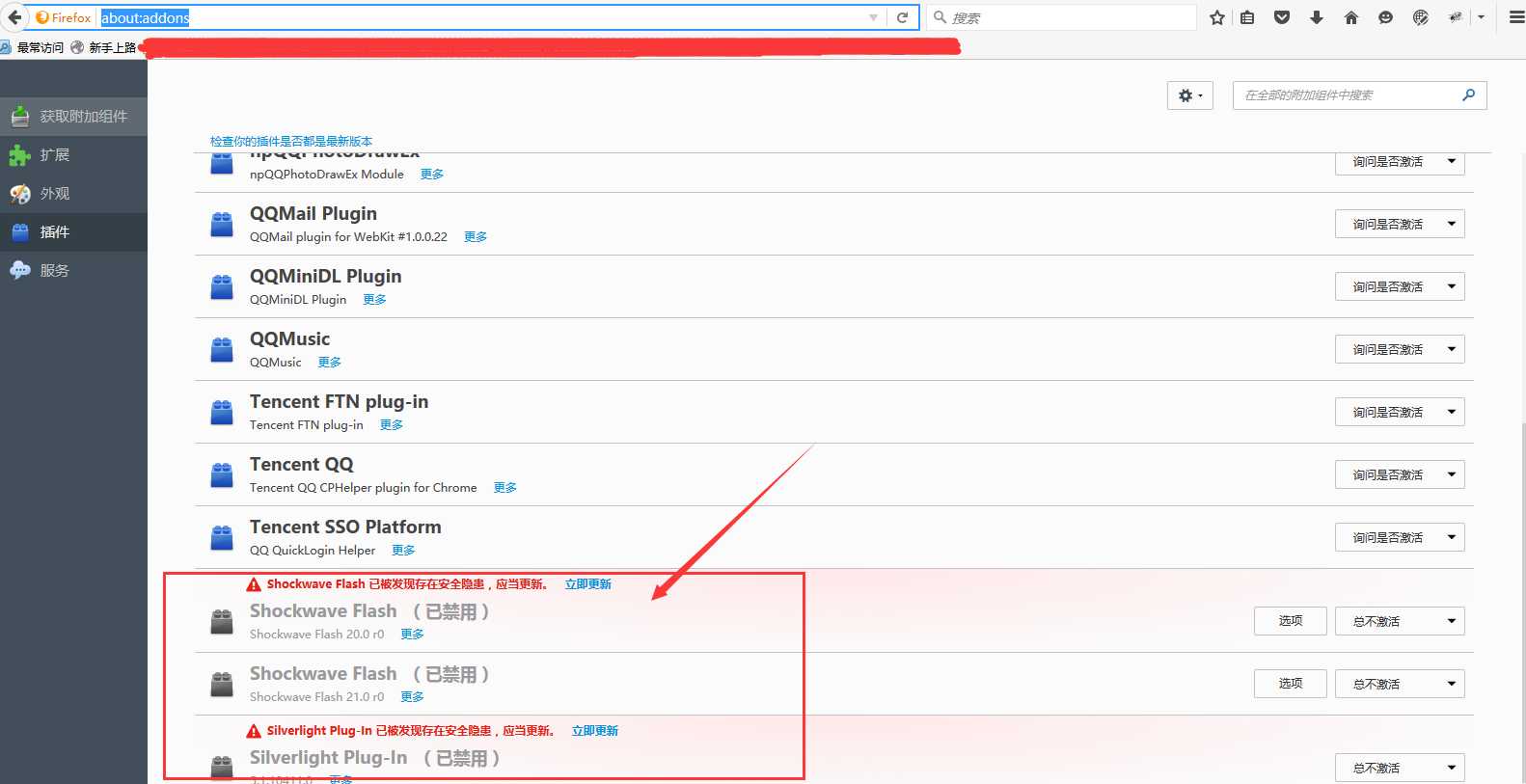
Task: Open activation dropdown for QQMiniDL Plugin
Action: tap(1400, 286)
